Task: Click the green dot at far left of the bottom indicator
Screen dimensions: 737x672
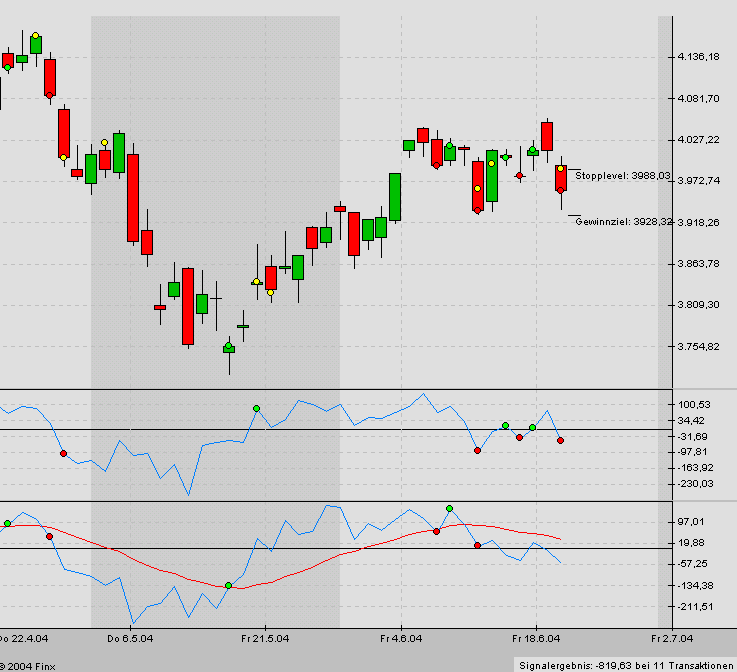Action: click(8, 523)
